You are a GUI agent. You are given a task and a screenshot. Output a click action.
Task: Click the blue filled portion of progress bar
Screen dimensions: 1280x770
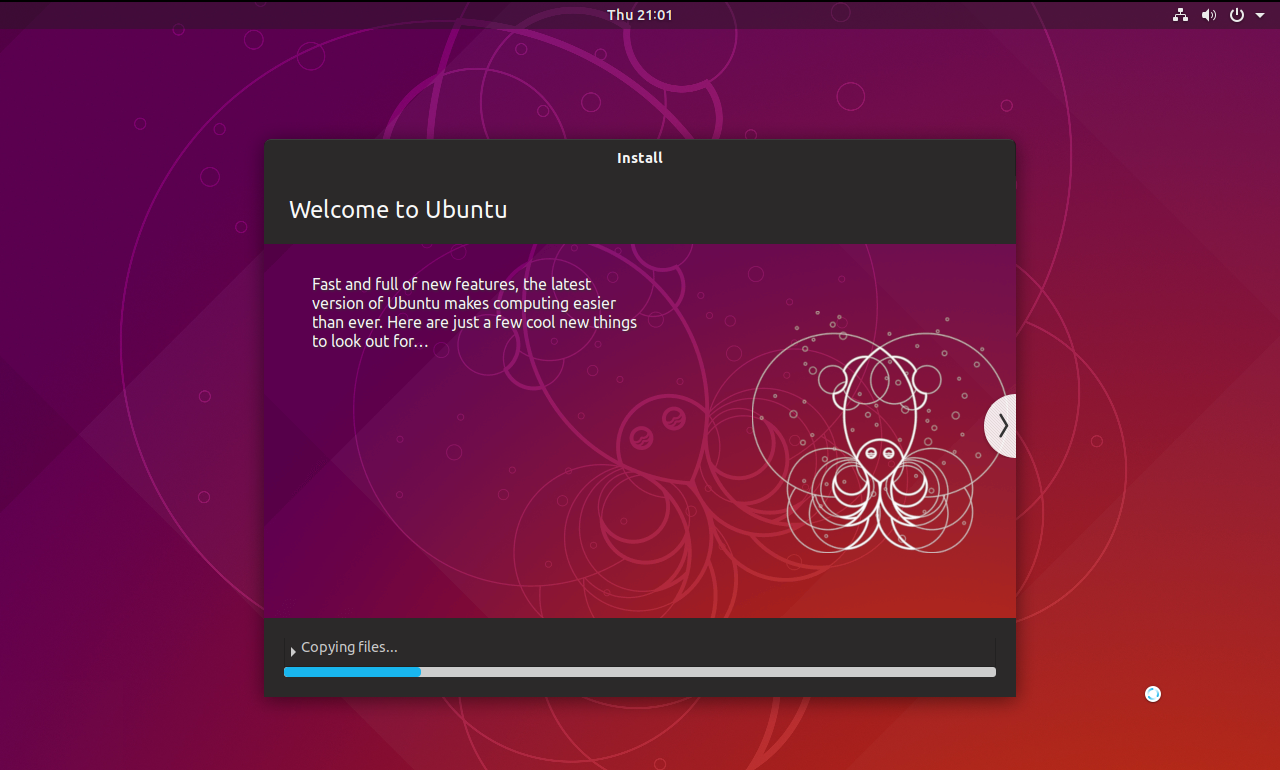point(352,672)
